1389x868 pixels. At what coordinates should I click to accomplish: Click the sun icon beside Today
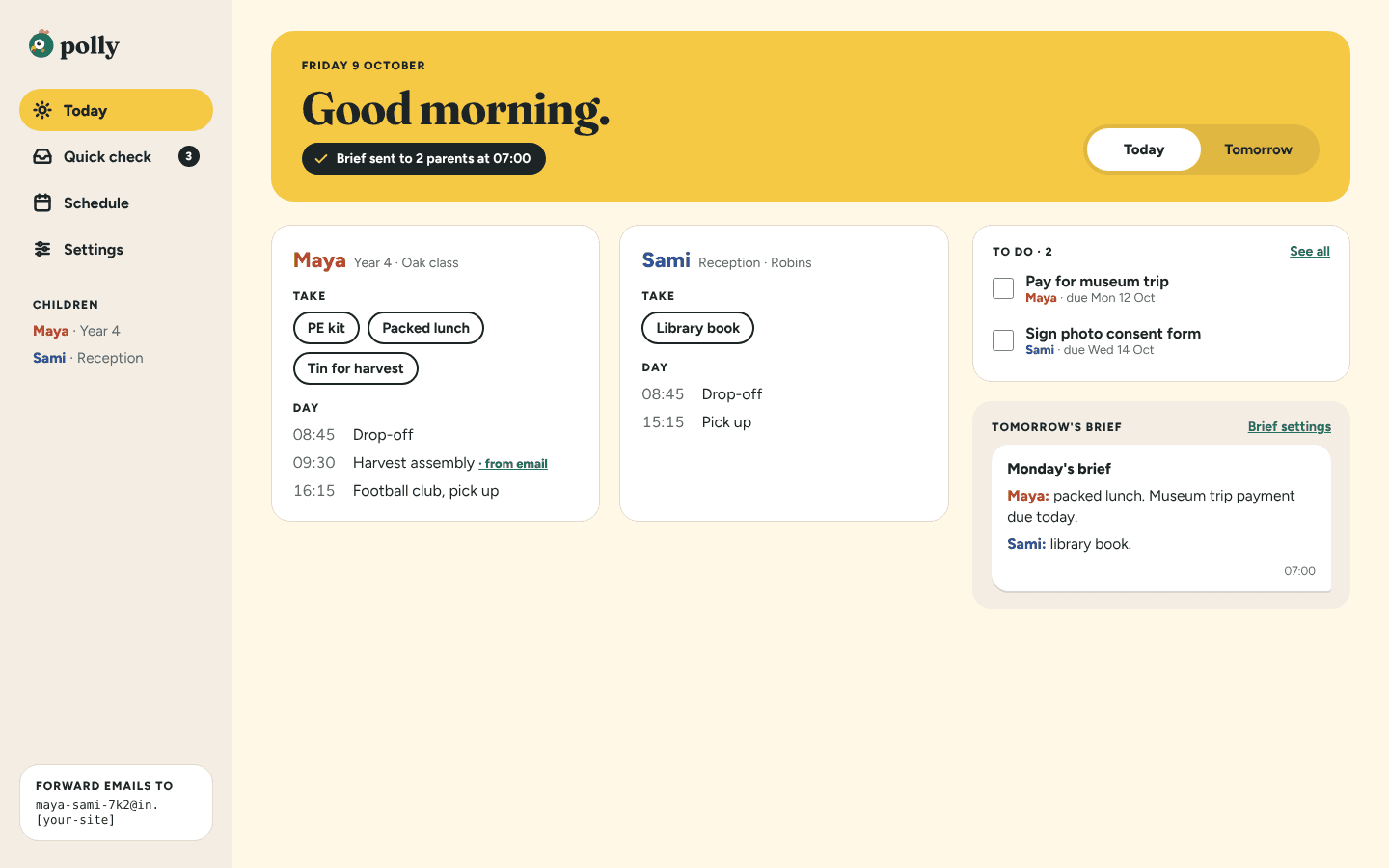(x=42, y=110)
